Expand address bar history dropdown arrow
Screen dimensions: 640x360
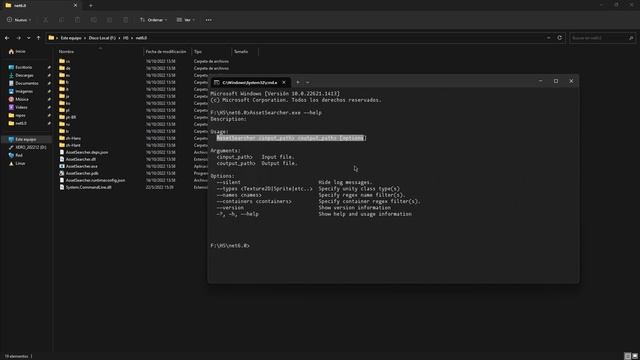pyautogui.click(x=549, y=38)
